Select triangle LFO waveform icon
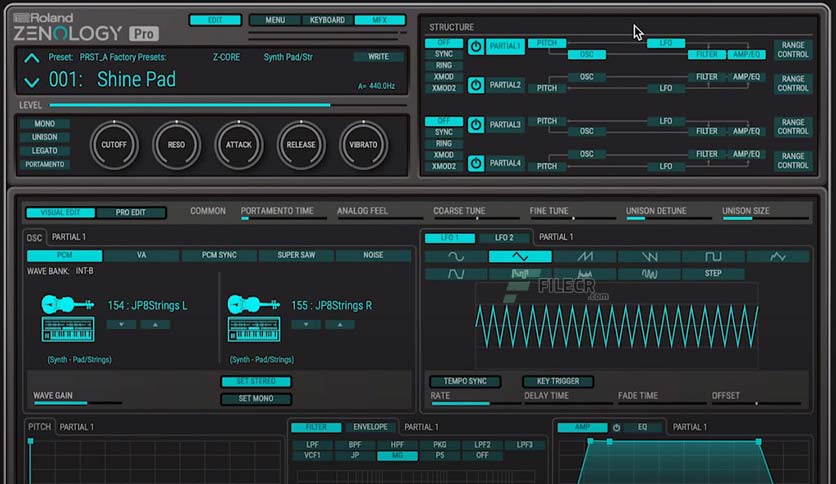This screenshot has height=484, width=836. tap(520, 257)
